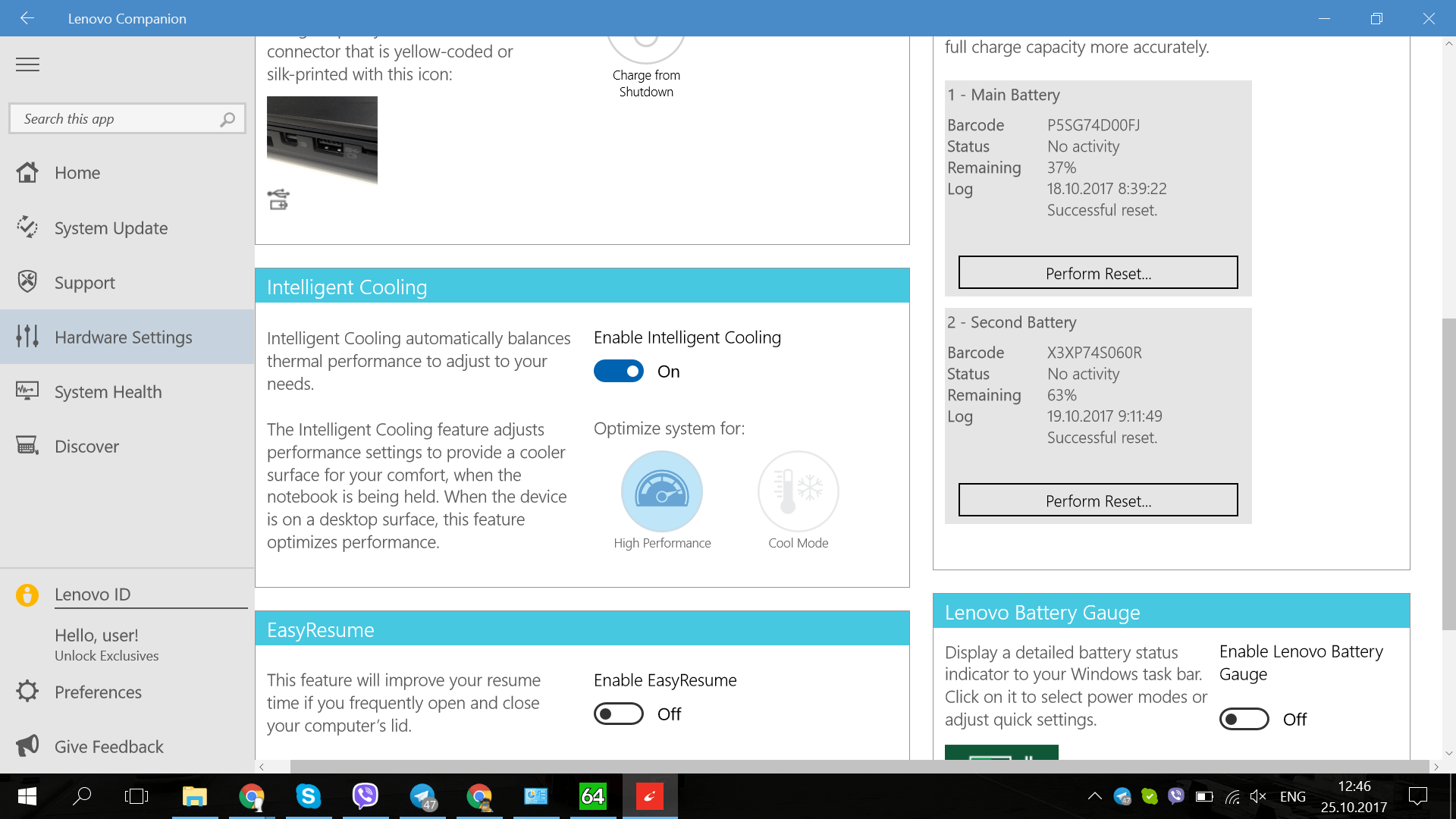
Task: Show hidden system tray icons
Action: click(1094, 796)
